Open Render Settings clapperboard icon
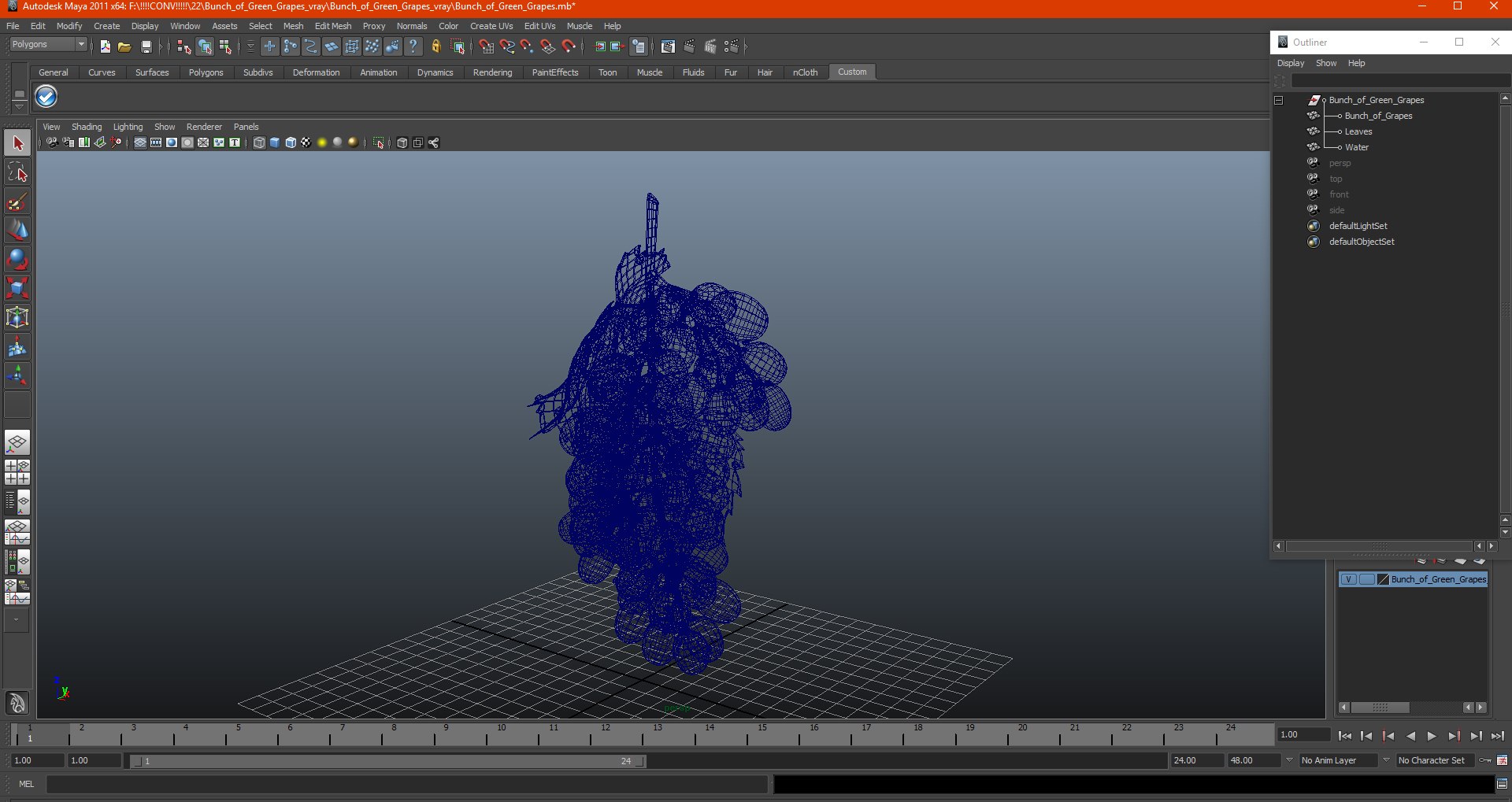The width and height of the screenshot is (1512, 802). coord(732,47)
